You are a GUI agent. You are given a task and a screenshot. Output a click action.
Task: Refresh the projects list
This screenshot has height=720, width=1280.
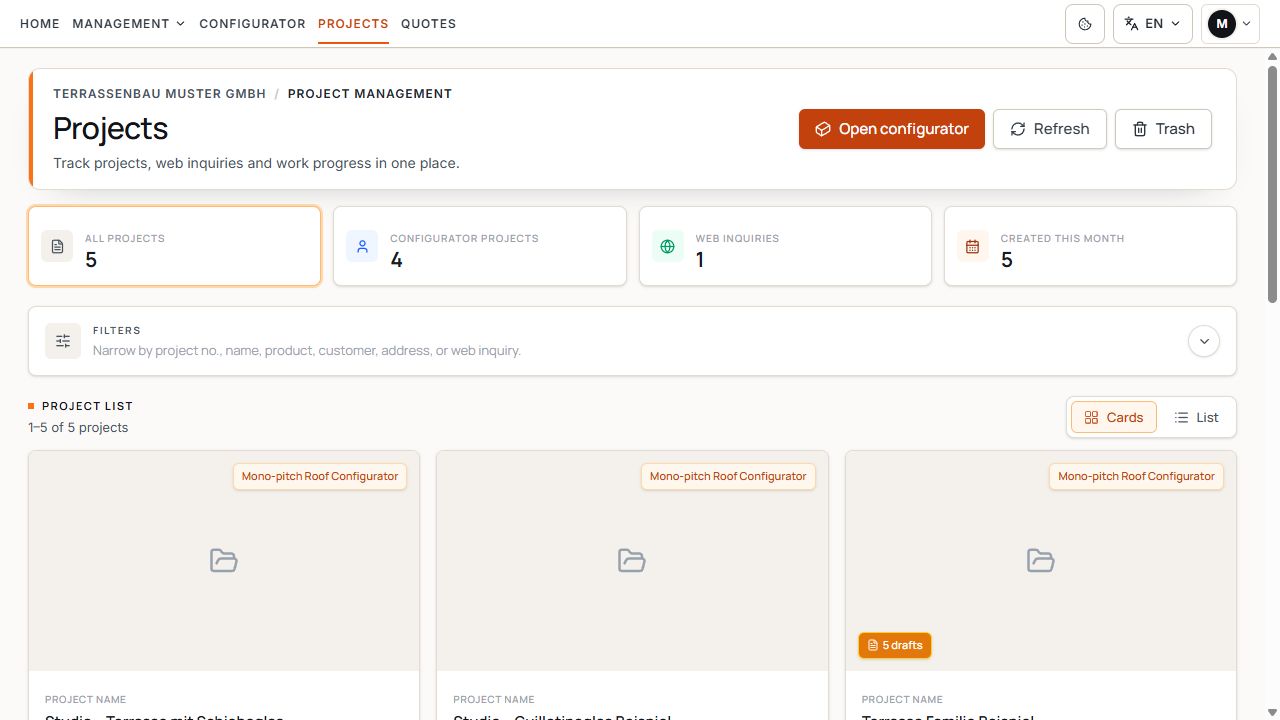coord(1050,129)
